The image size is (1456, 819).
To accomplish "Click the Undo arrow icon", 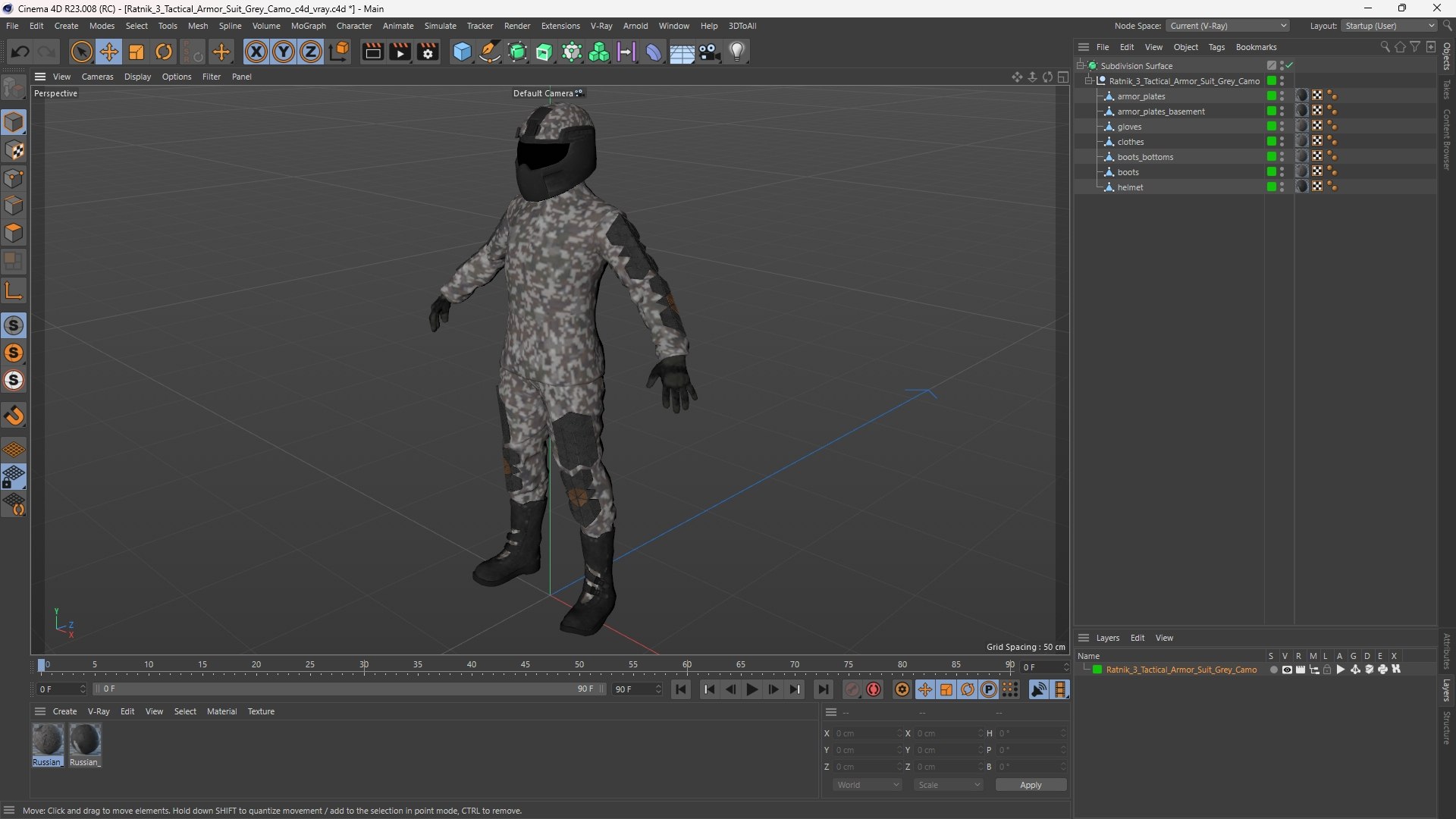I will (x=20, y=52).
